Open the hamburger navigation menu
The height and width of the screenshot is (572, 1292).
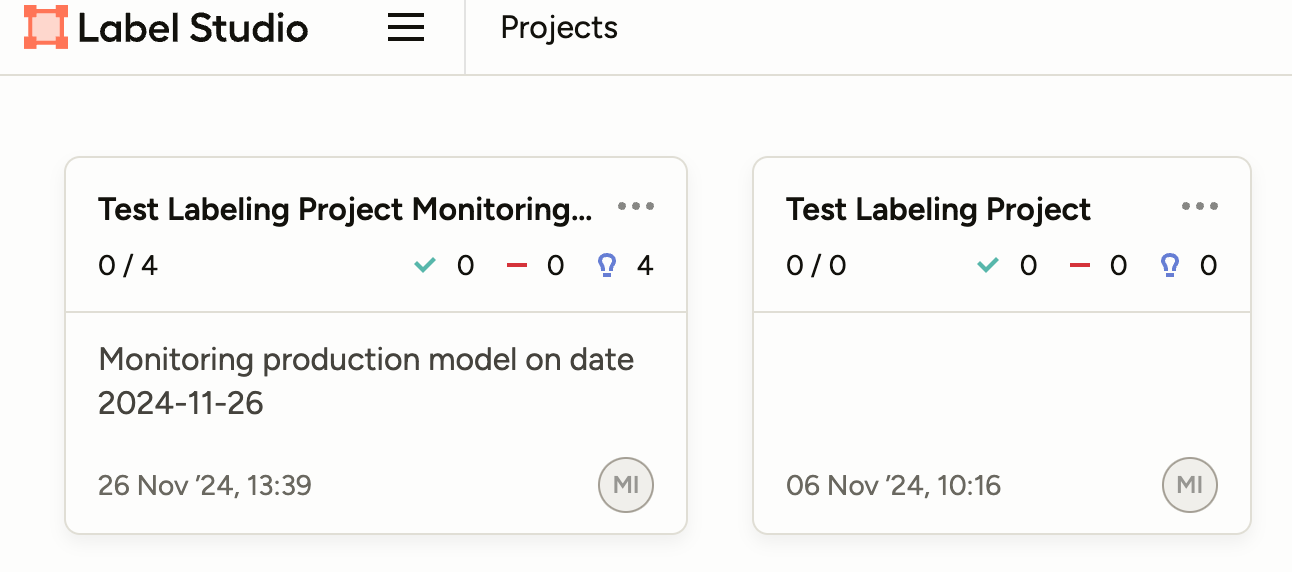tap(406, 28)
